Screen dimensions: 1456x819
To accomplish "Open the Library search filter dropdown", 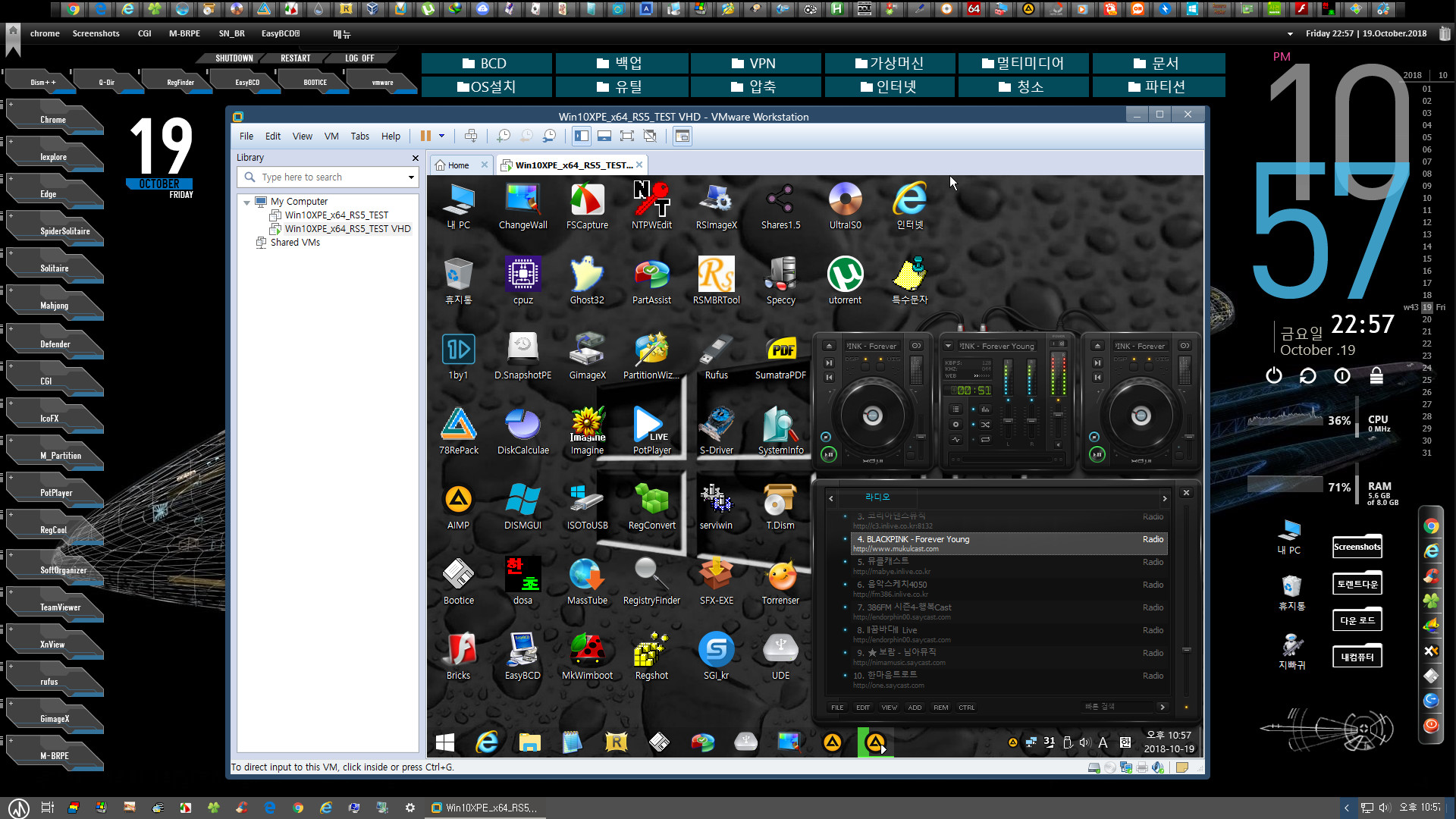I will pyautogui.click(x=411, y=177).
